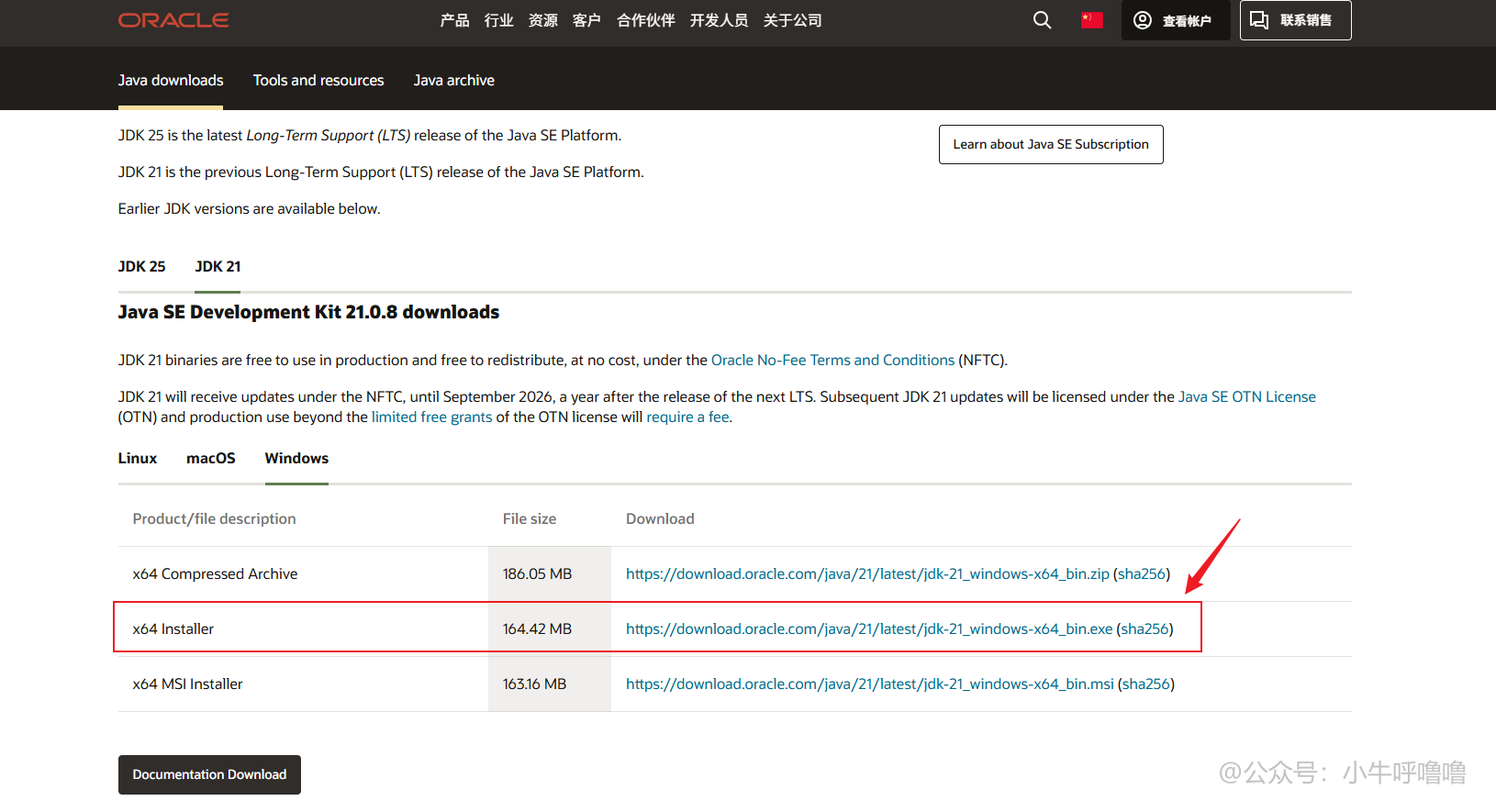The width and height of the screenshot is (1496, 812).
Task: Select the Linux platform tab
Action: (x=138, y=459)
